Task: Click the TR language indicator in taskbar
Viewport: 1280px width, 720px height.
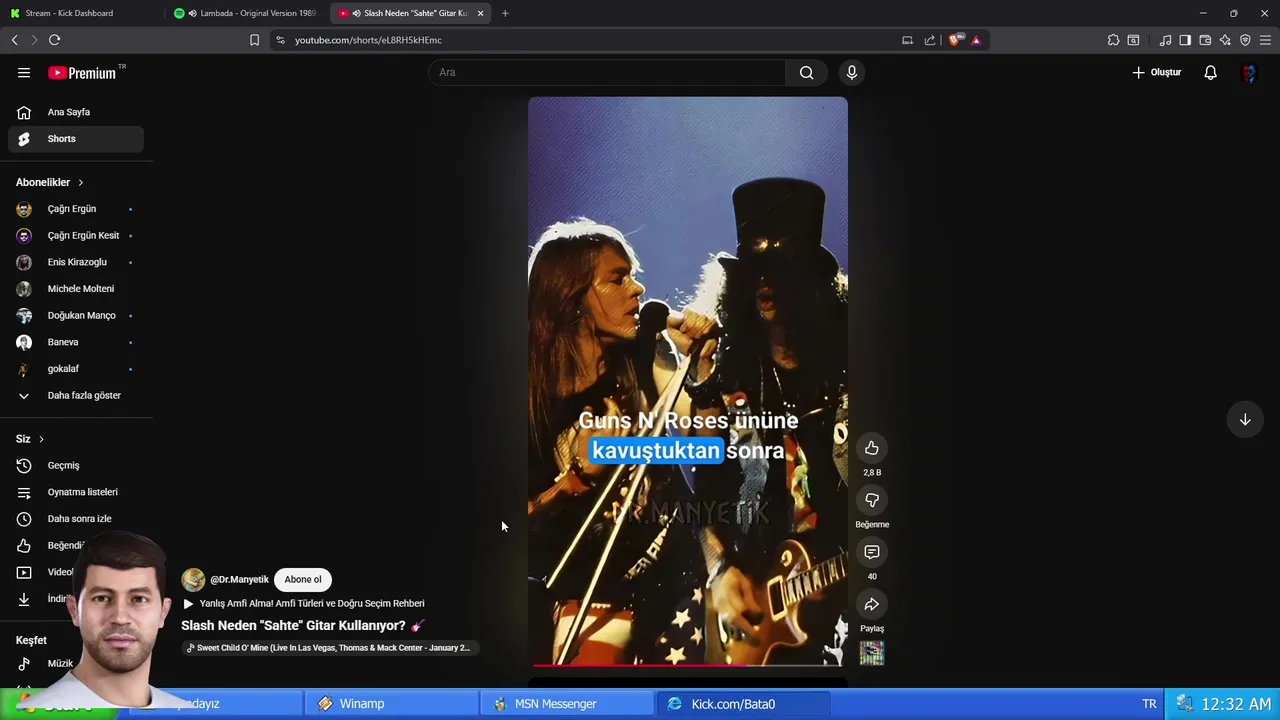Action: (1149, 704)
